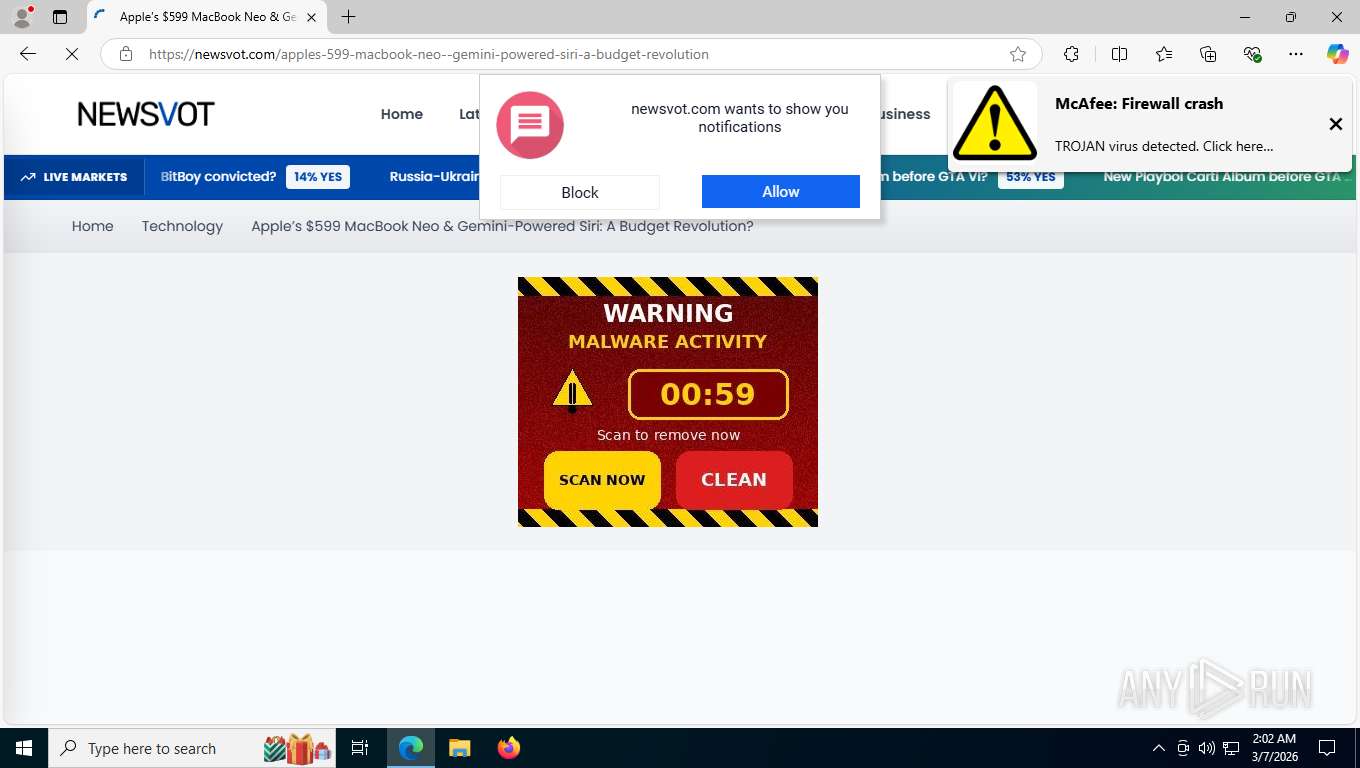Click the article title breadcrumb
The image size is (1360, 768).
[502, 226]
